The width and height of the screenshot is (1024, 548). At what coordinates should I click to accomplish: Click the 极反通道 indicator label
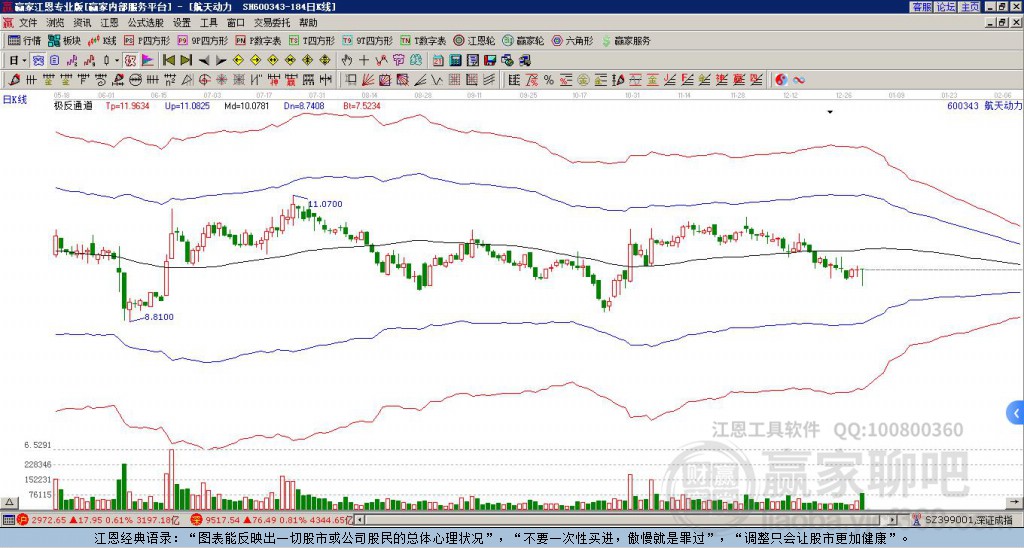click(x=73, y=106)
